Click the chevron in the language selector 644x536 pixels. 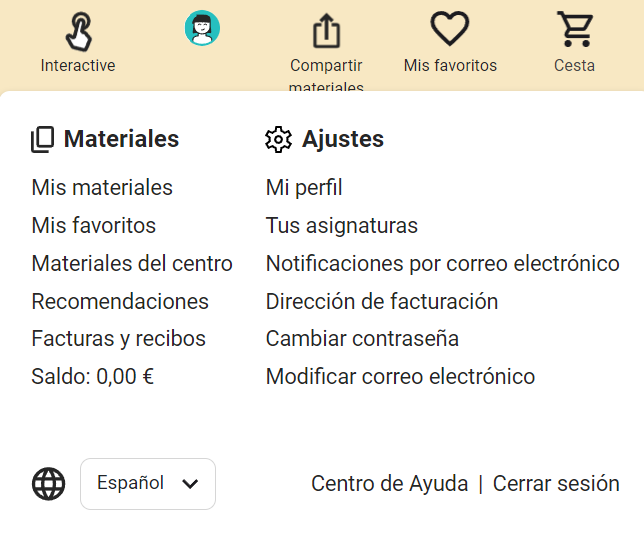coord(190,484)
